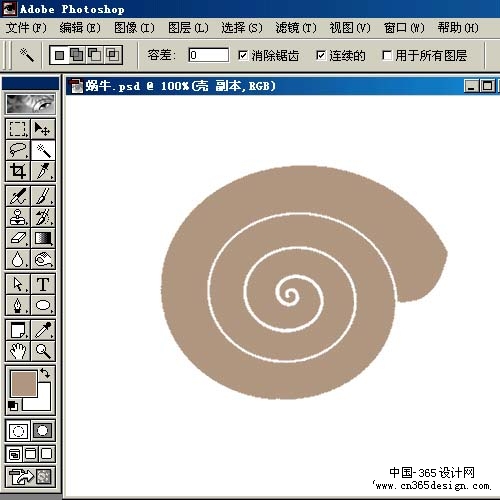
Task: Click the 容差 tolerance input field
Action: click(x=209, y=55)
